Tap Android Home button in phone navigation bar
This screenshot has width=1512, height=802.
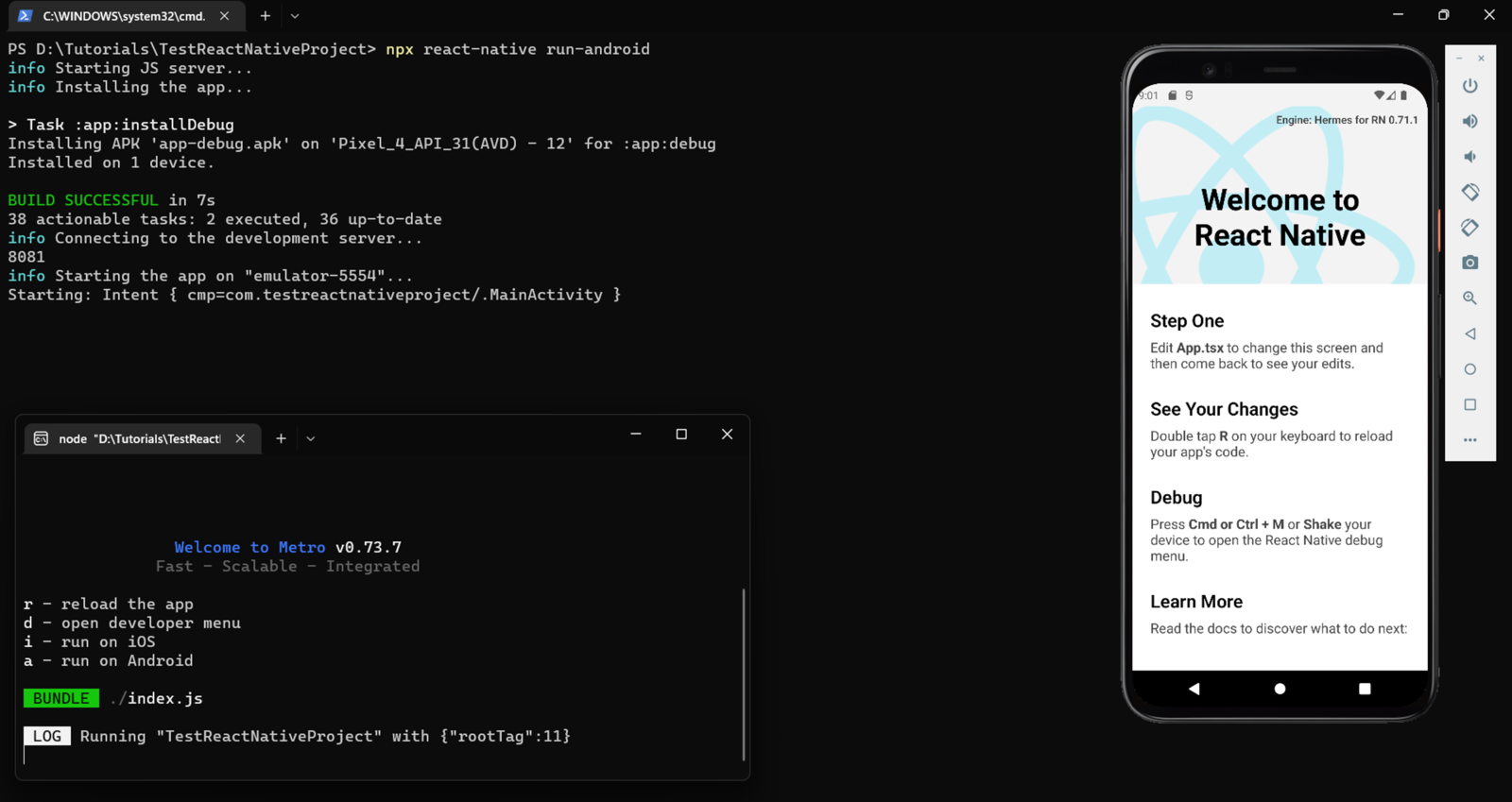(x=1280, y=689)
